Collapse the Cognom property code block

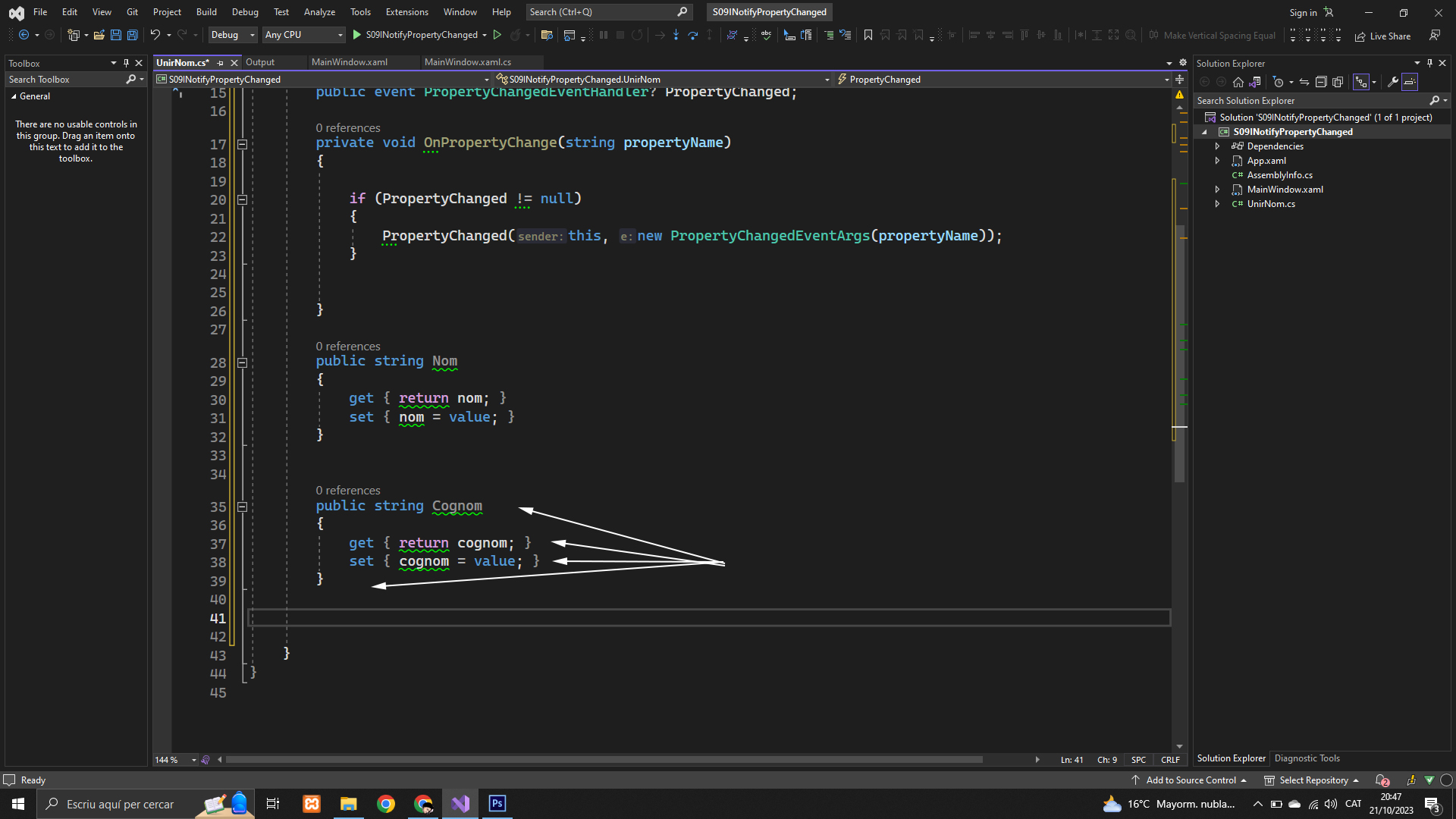[242, 507]
